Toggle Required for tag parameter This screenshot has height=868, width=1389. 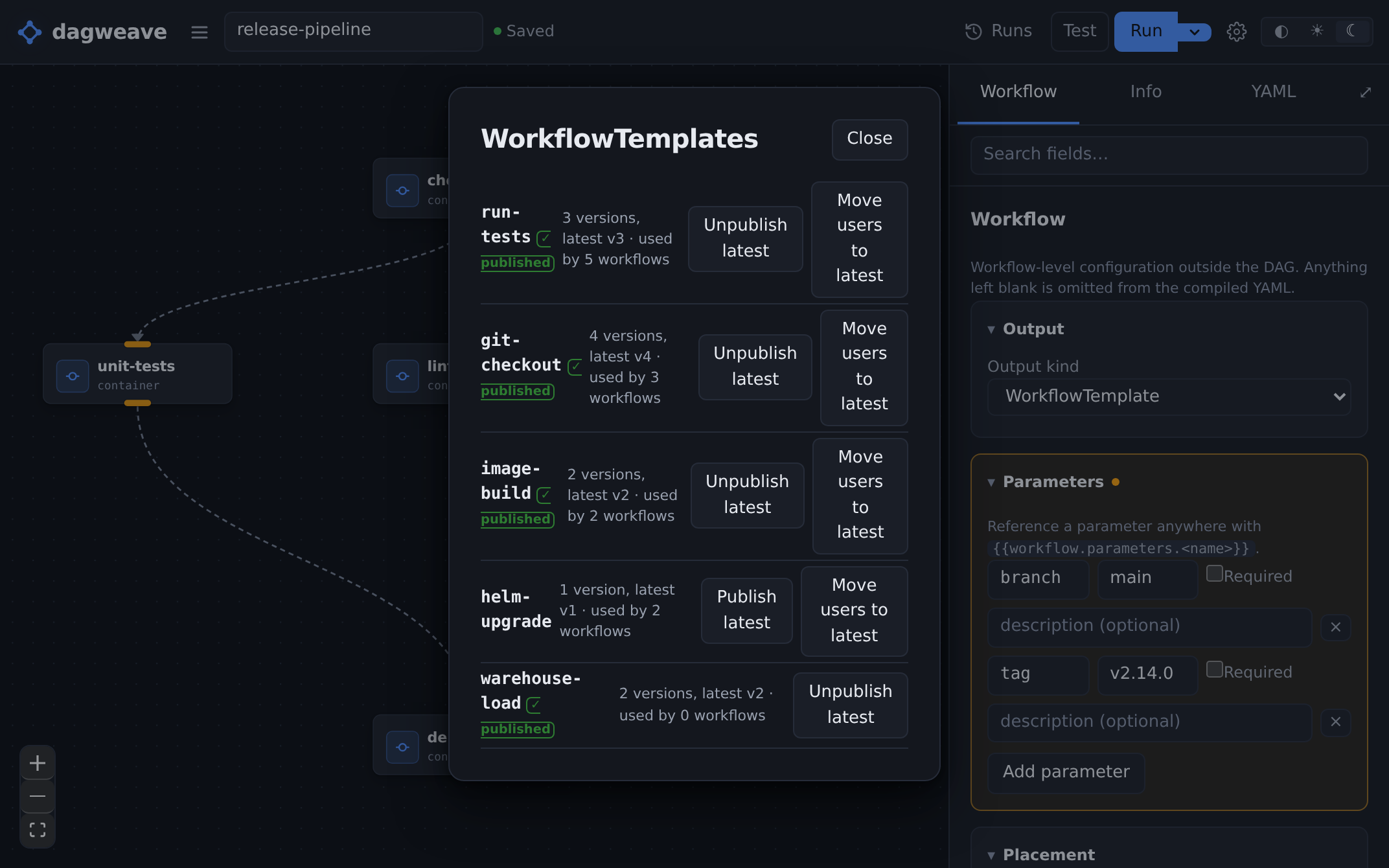pos(1214,670)
